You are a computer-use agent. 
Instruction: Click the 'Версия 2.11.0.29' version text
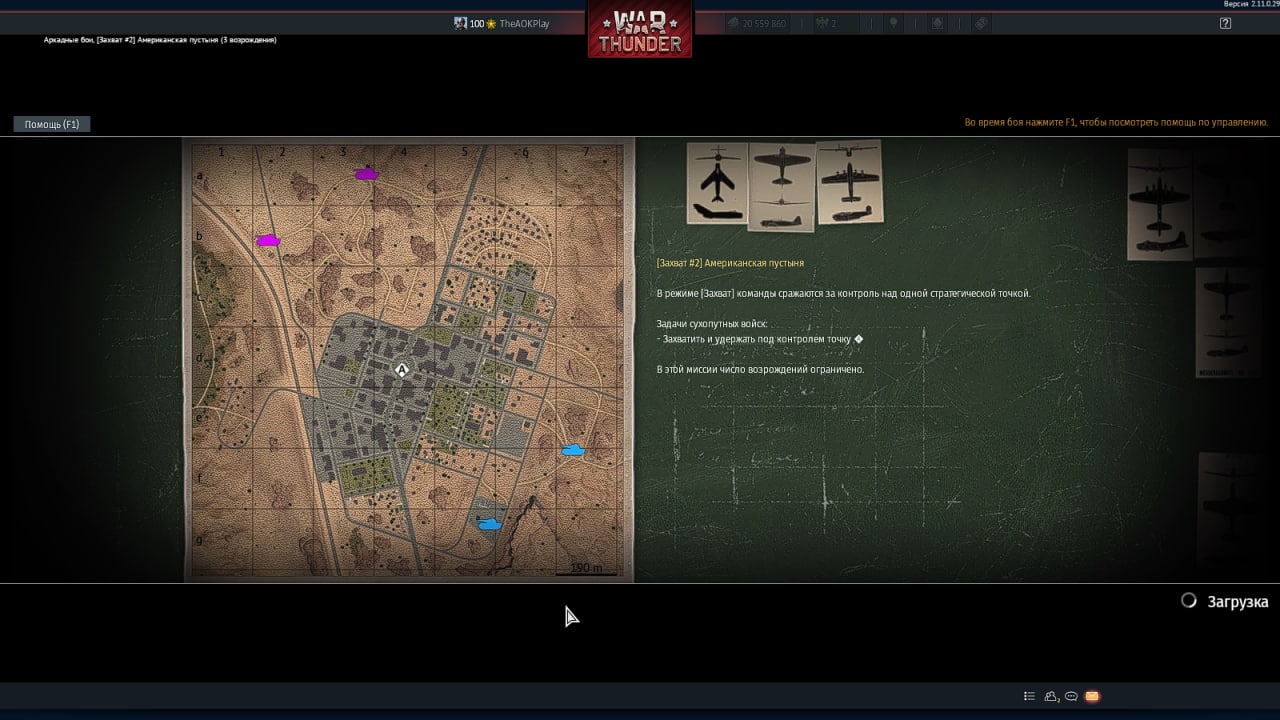1251,4
